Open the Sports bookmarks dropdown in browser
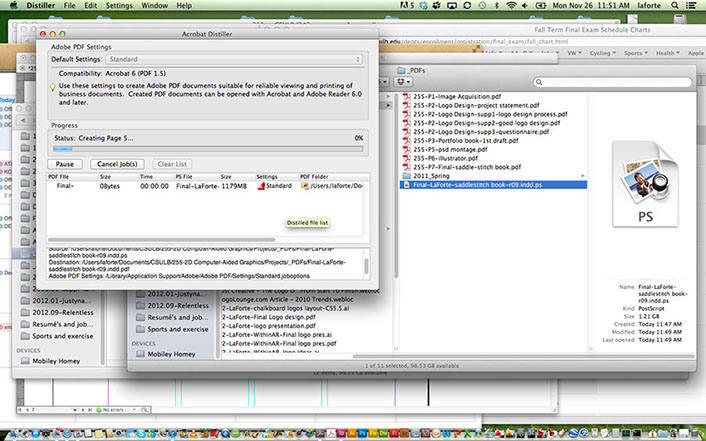 [635, 53]
